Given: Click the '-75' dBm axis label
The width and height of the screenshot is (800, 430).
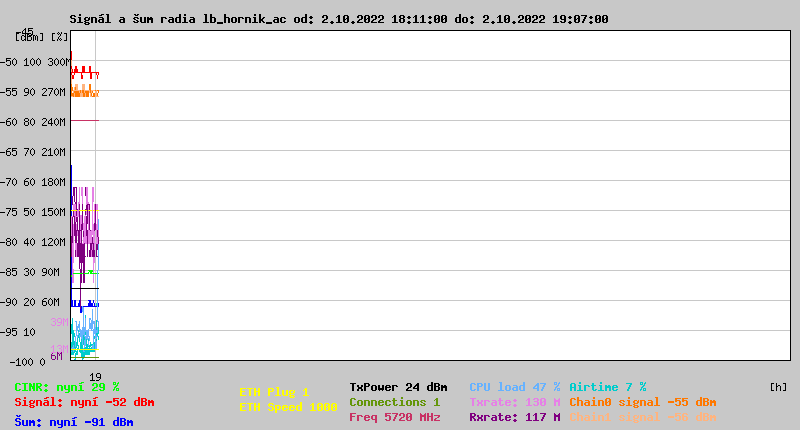Looking at the screenshot, I should point(9,212).
